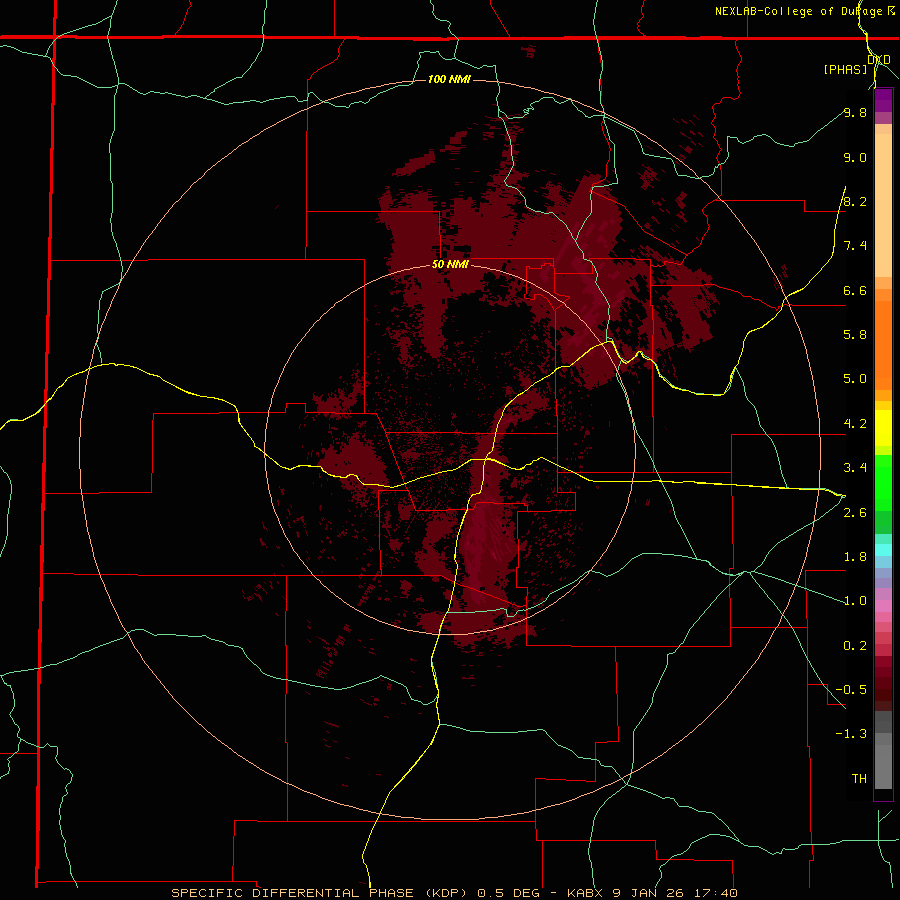This screenshot has width=900, height=900.
Task: Click the 0.5 DEG elevation angle text
Action: point(509,893)
